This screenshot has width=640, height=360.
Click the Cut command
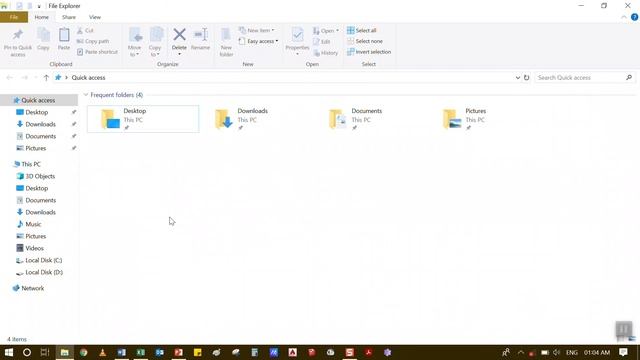[x=85, y=31]
